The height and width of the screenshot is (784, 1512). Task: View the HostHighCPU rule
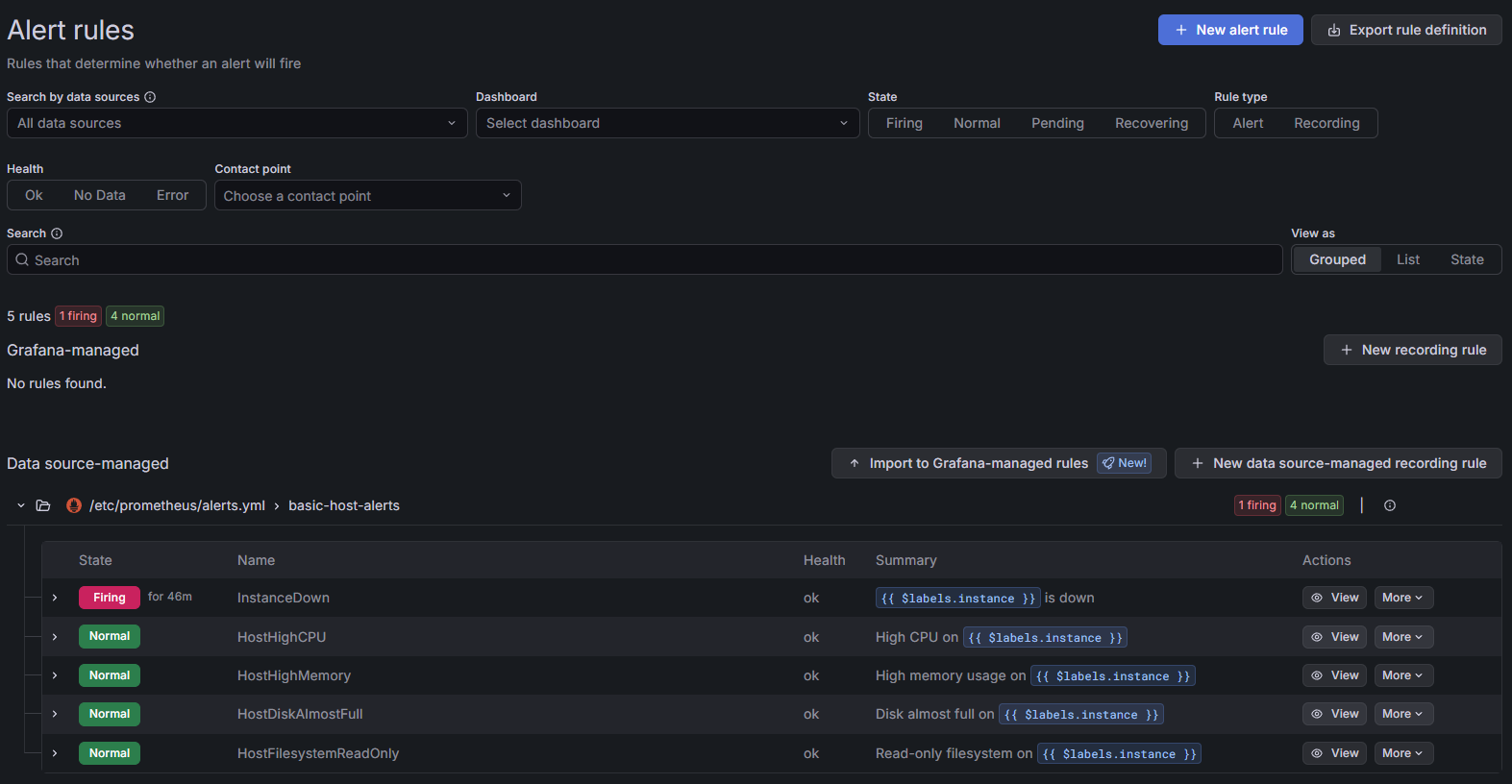pos(1334,637)
